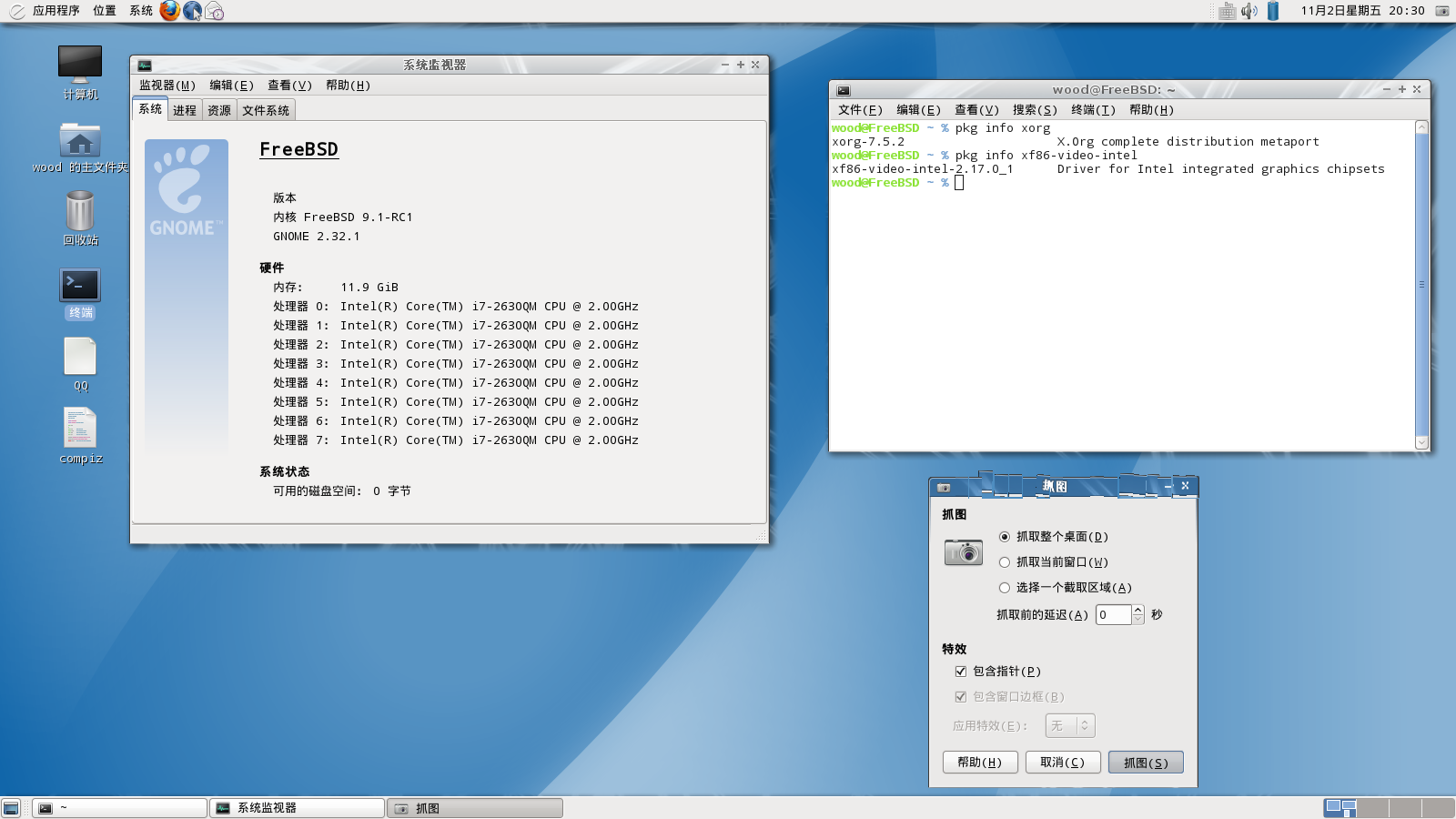Select 抓取当前窗口 radio option

(1054, 562)
